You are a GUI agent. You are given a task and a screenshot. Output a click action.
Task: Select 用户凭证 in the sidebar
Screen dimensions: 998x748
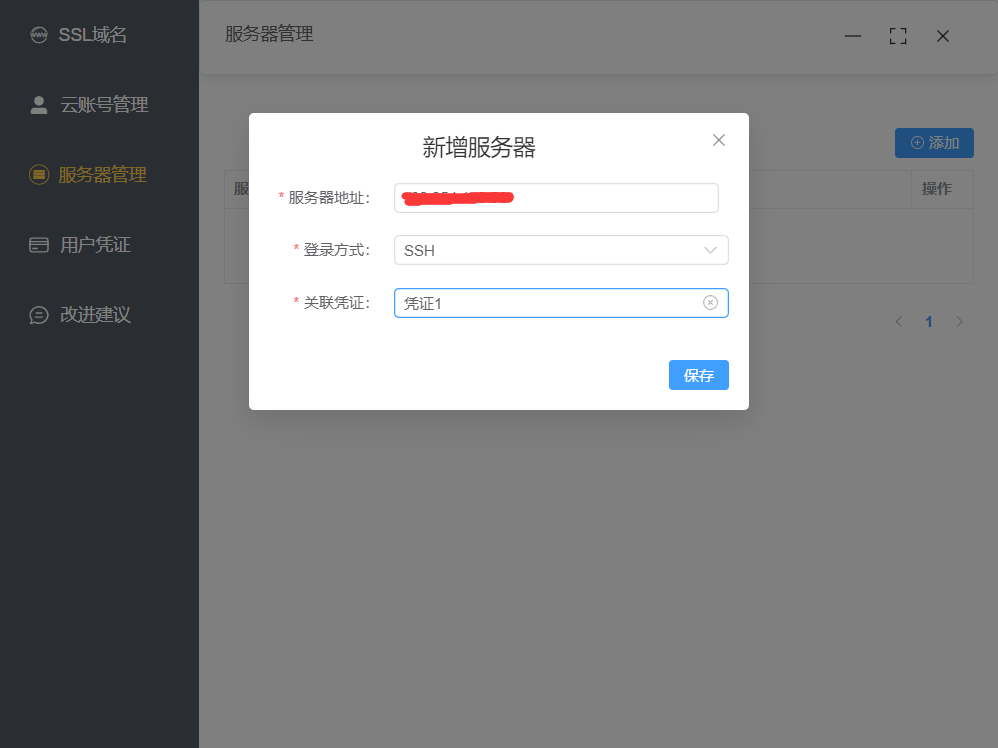click(95, 245)
